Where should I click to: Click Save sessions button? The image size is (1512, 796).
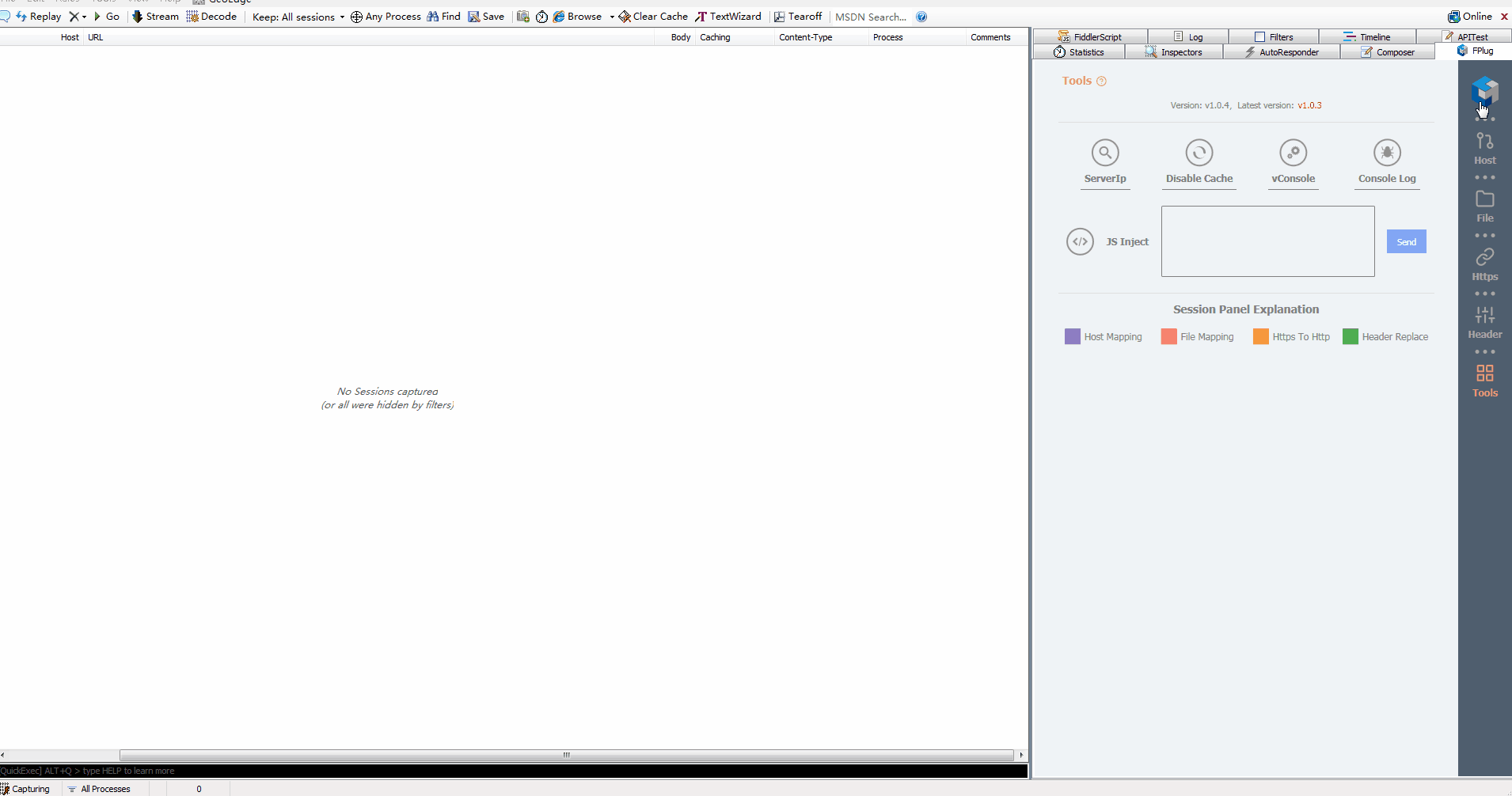point(486,17)
